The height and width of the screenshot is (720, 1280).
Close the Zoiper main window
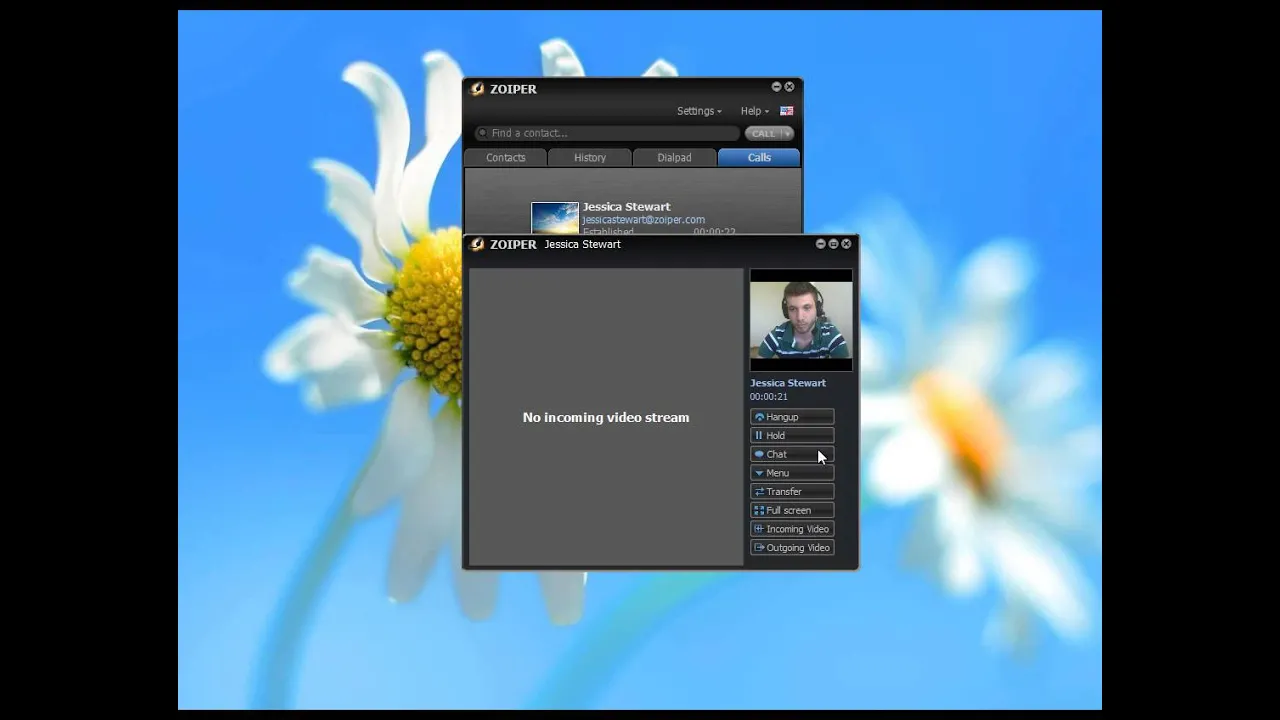tap(789, 87)
